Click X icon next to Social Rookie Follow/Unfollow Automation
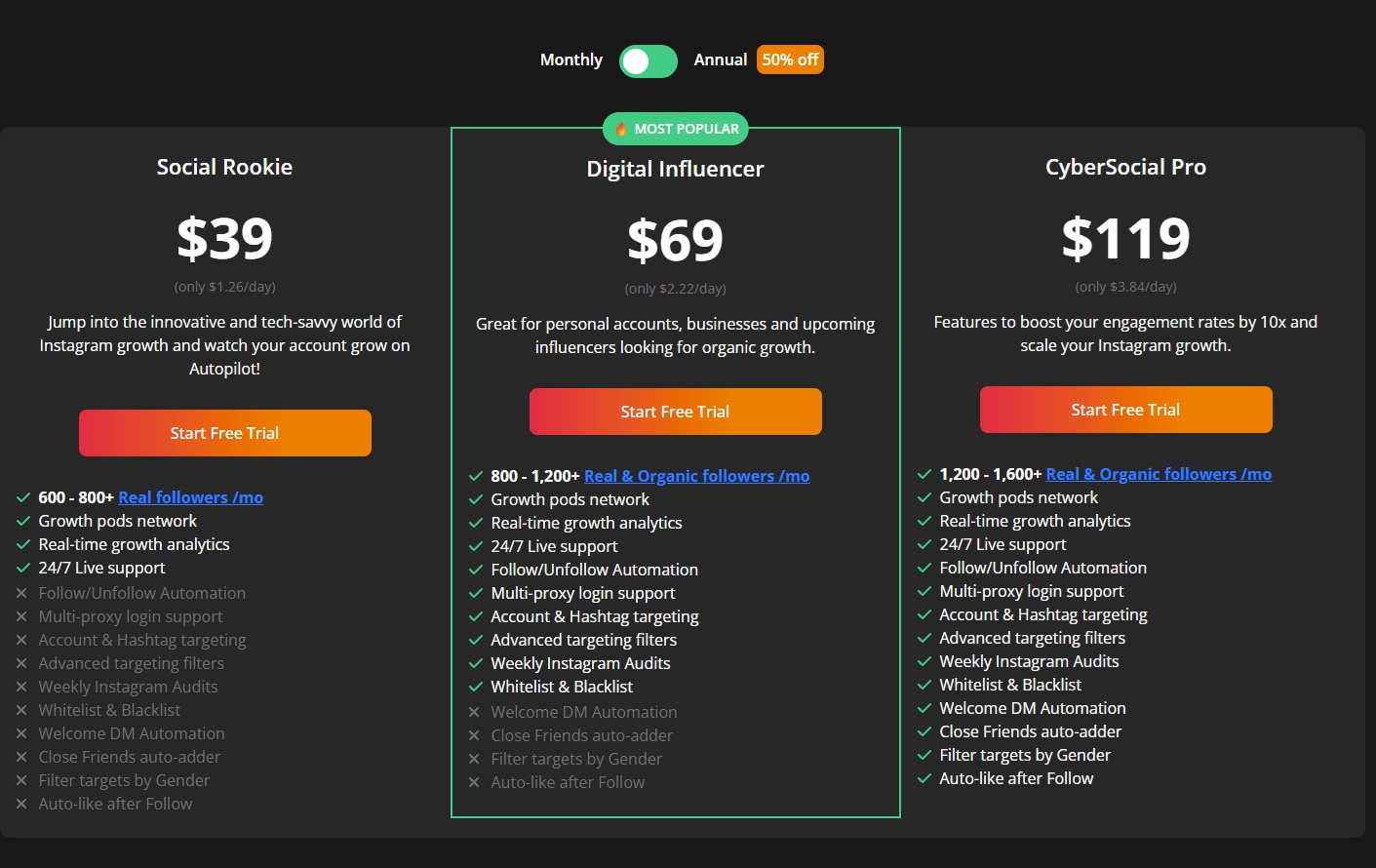The image size is (1376, 868). click(21, 593)
